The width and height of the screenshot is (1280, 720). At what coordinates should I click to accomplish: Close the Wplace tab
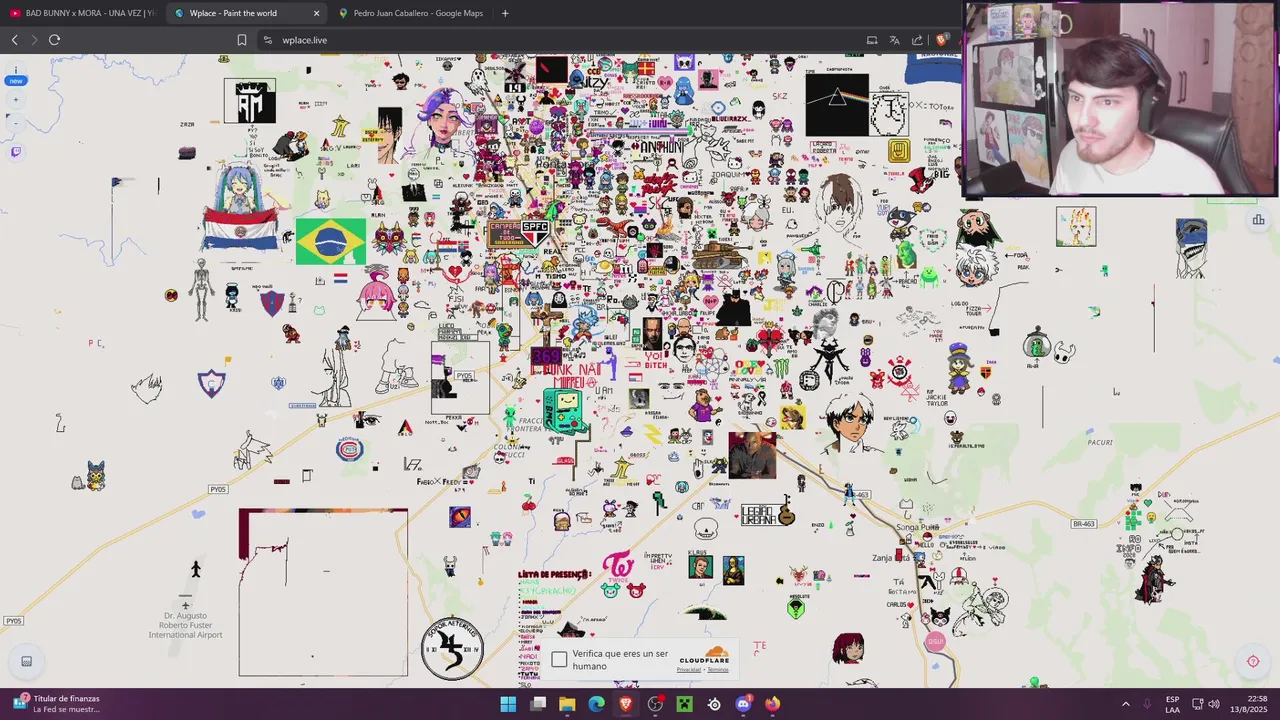coord(316,13)
